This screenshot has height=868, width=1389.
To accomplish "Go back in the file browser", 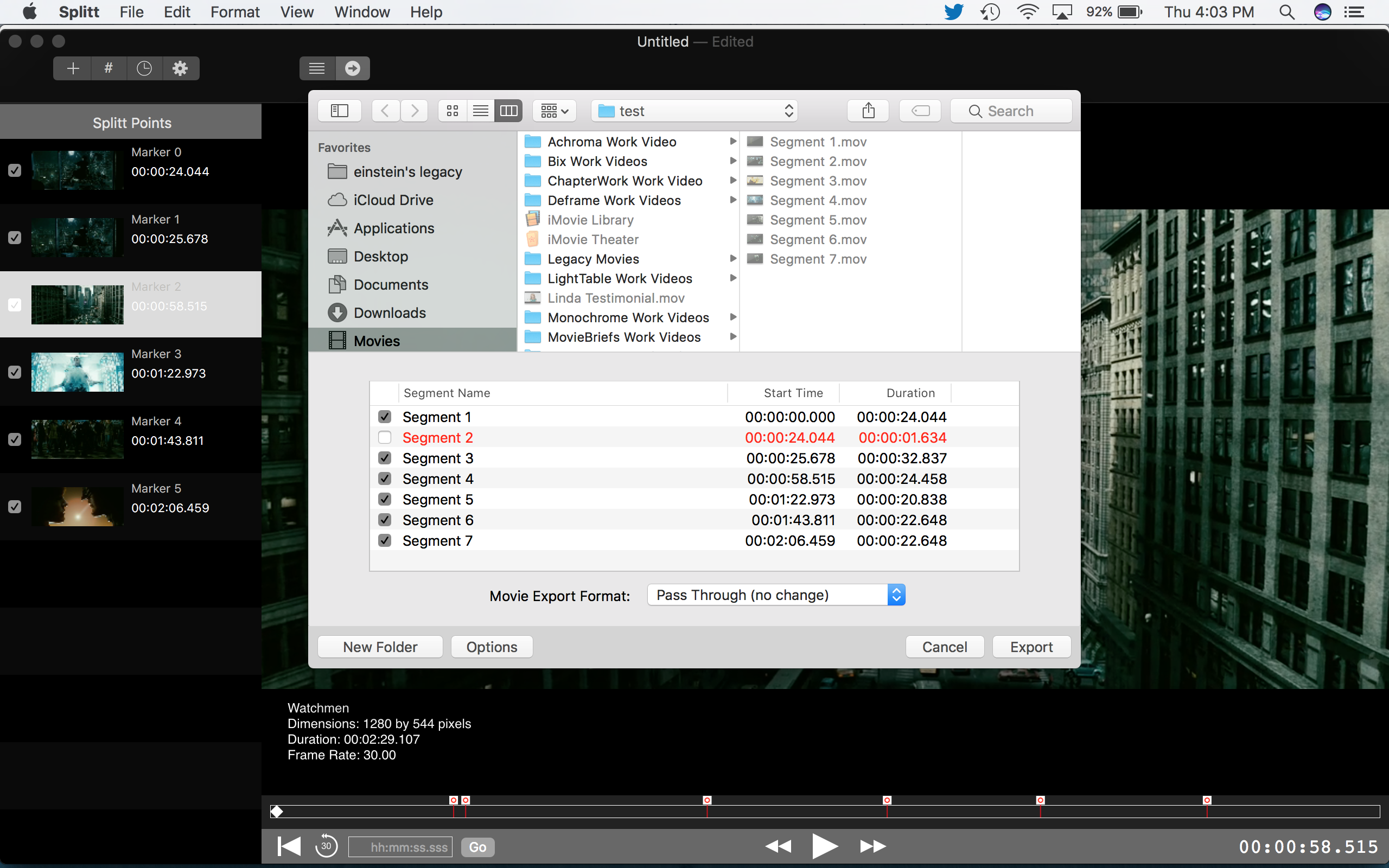I will point(385,111).
